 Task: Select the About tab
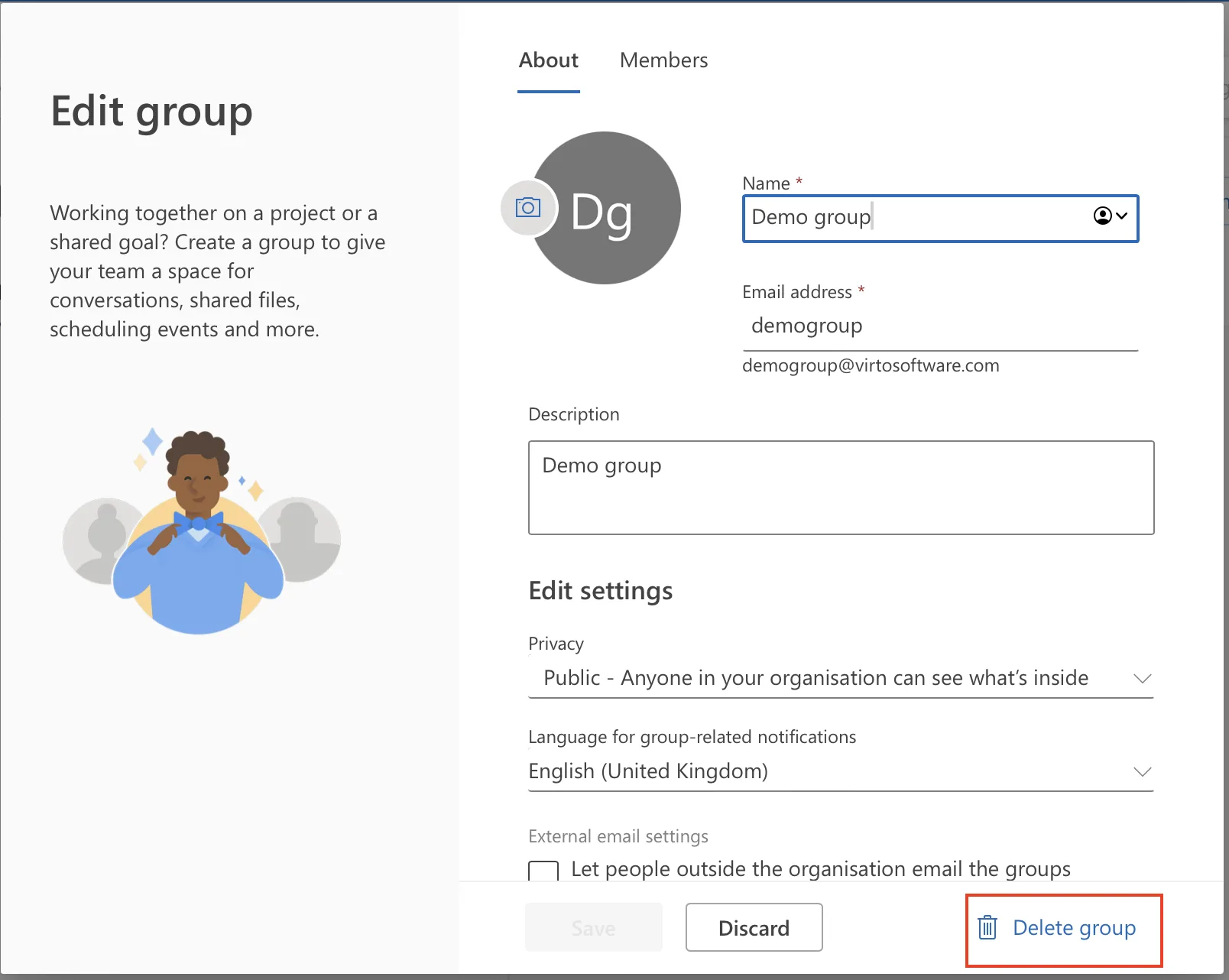548,60
